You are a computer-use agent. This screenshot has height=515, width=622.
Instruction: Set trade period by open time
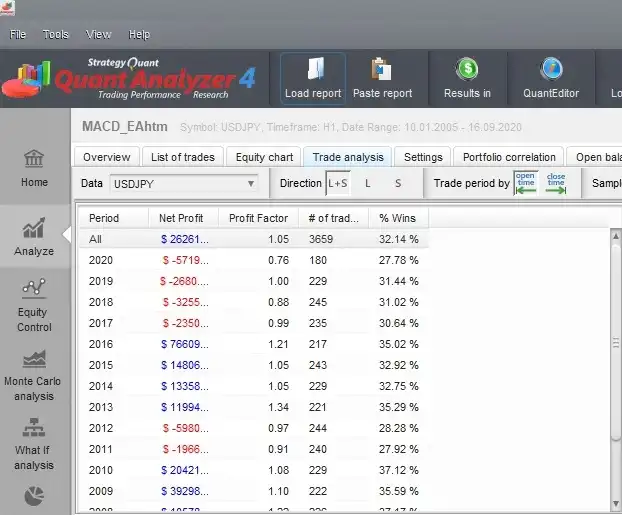click(x=525, y=183)
